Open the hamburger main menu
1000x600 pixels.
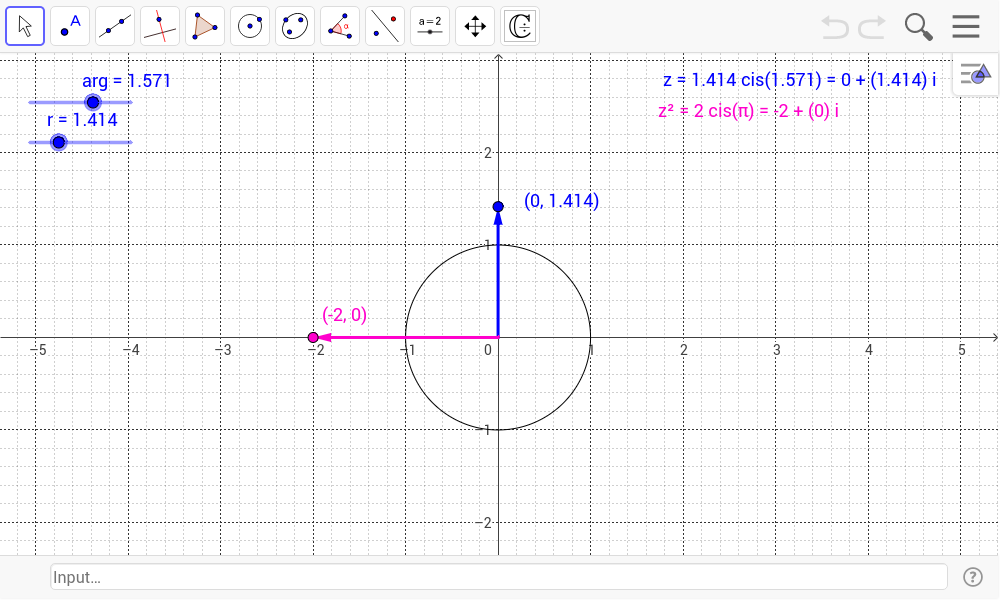point(964,27)
